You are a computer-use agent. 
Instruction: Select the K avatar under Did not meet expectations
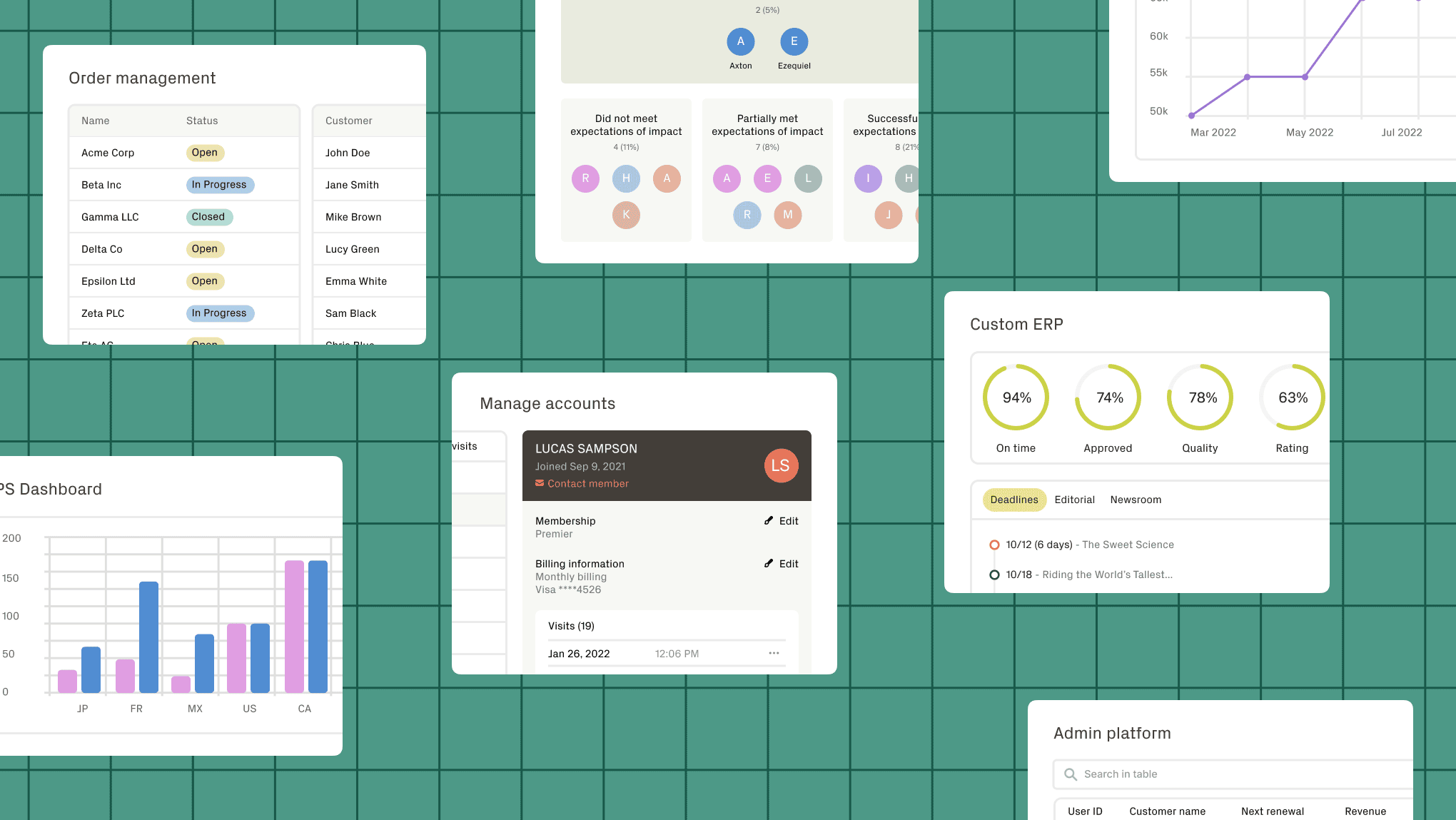(x=626, y=215)
